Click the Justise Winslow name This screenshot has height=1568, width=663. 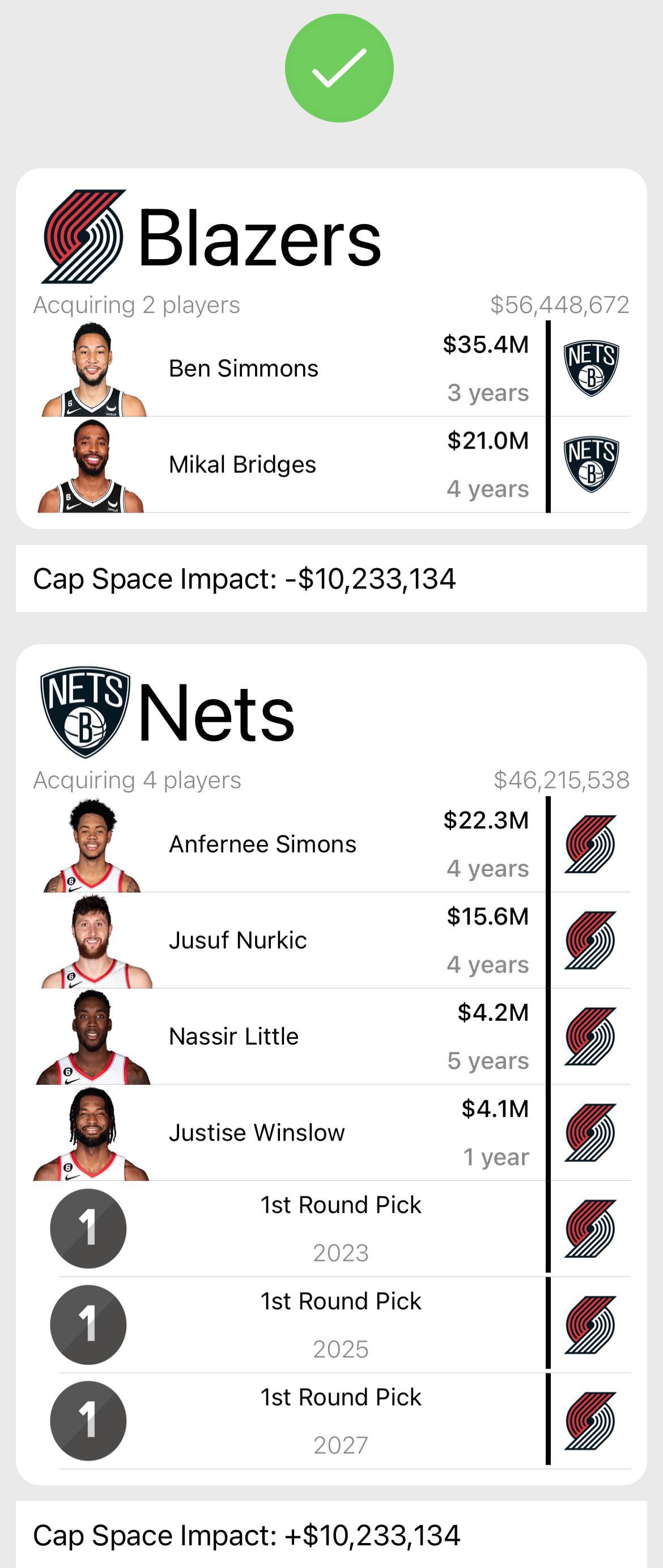click(256, 1133)
